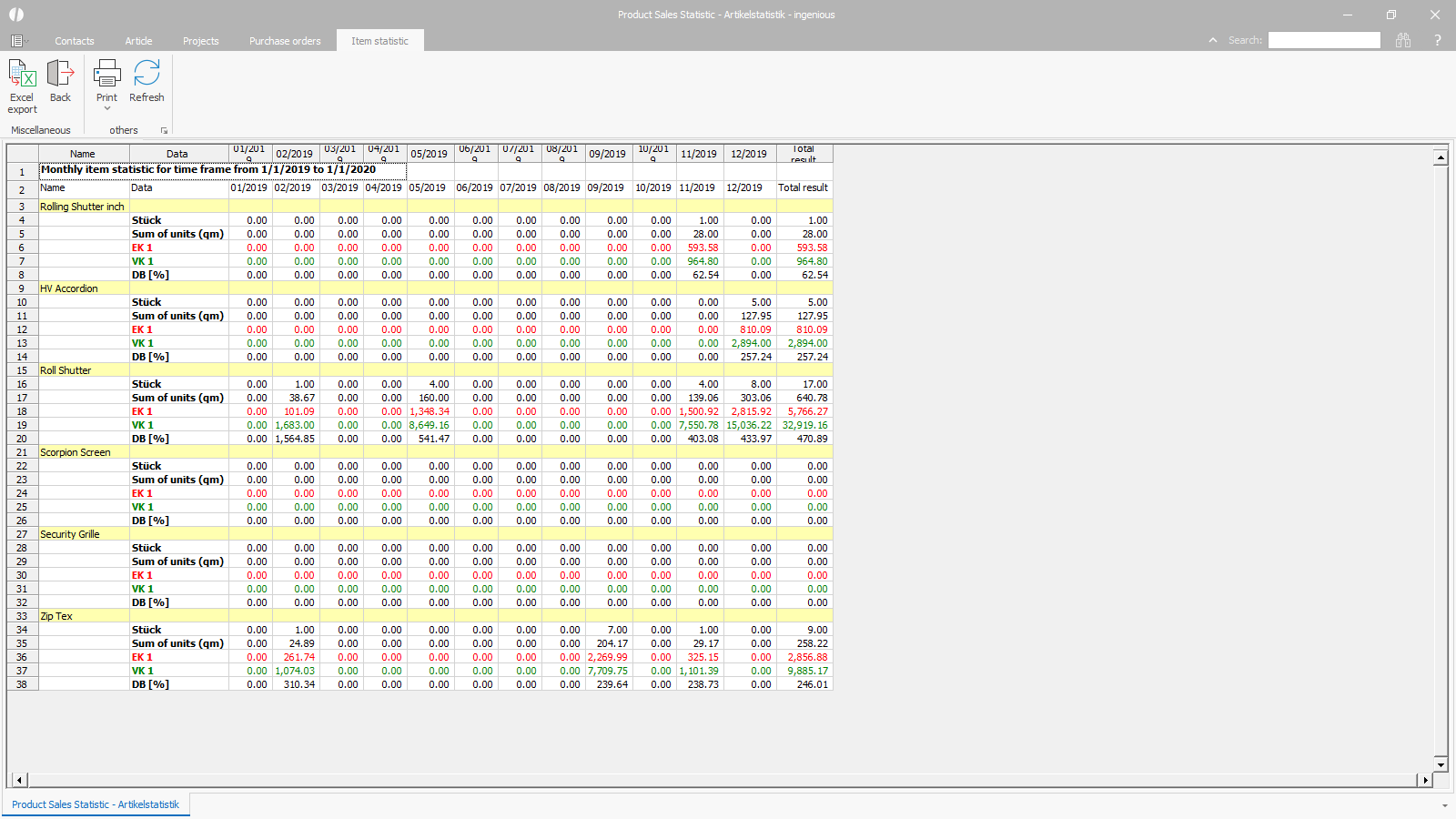
Task: Click the Product Sales Statistic bottom tab
Action: tap(96, 804)
